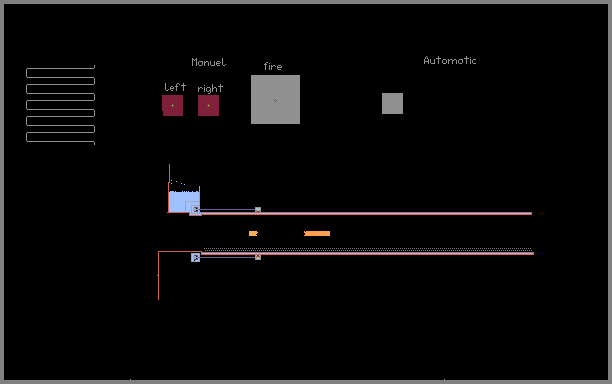
Task: Click the lower red barrel rail
Action: point(367,254)
